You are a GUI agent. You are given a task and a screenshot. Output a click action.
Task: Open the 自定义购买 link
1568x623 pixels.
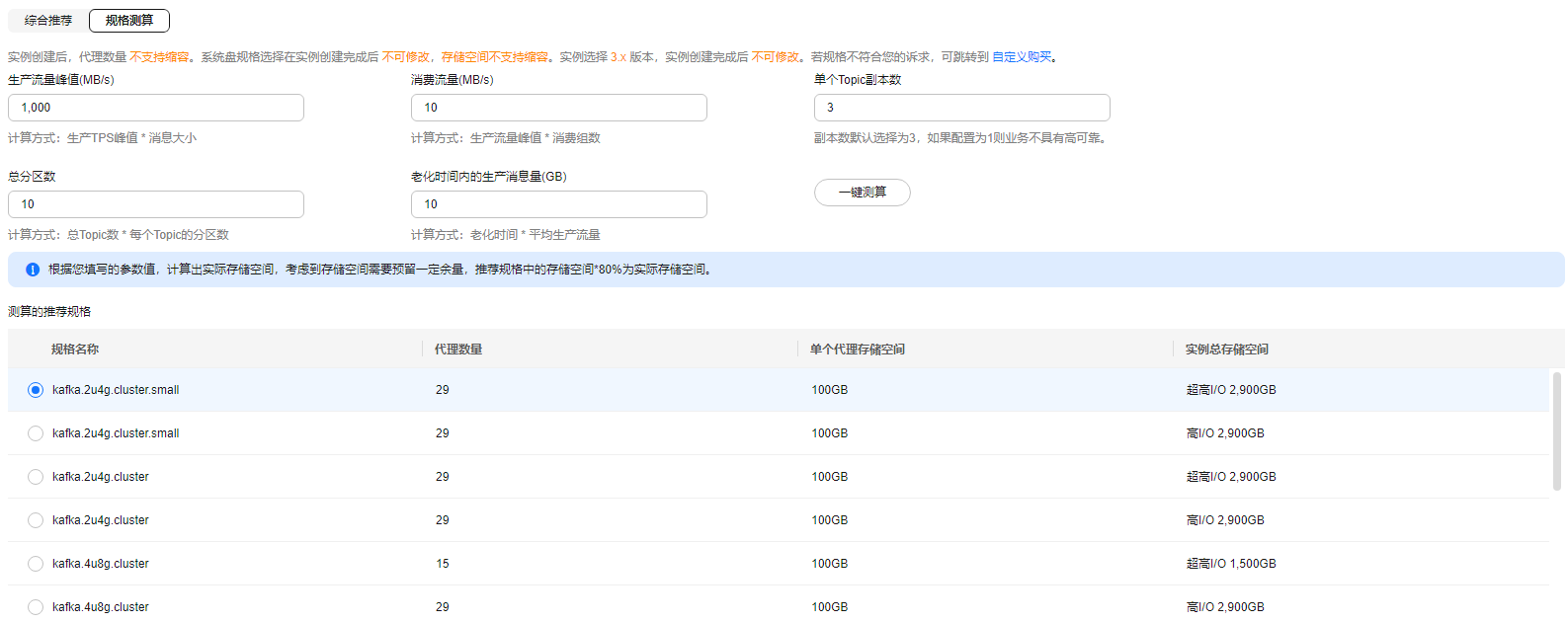pyautogui.click(x=1022, y=57)
